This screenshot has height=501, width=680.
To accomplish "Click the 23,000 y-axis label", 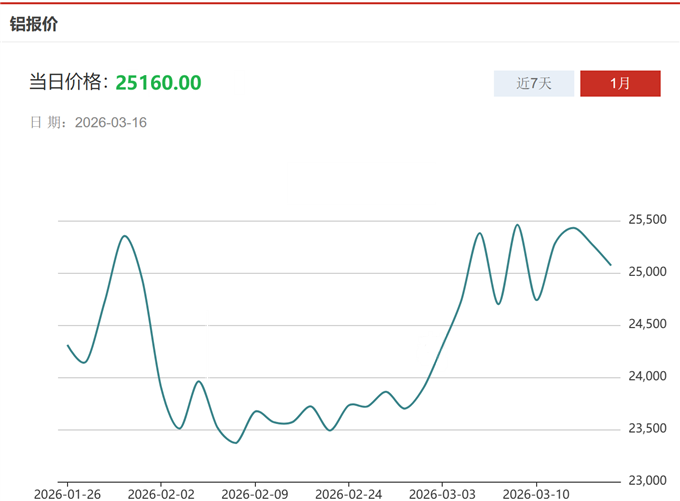I will click(x=647, y=481).
